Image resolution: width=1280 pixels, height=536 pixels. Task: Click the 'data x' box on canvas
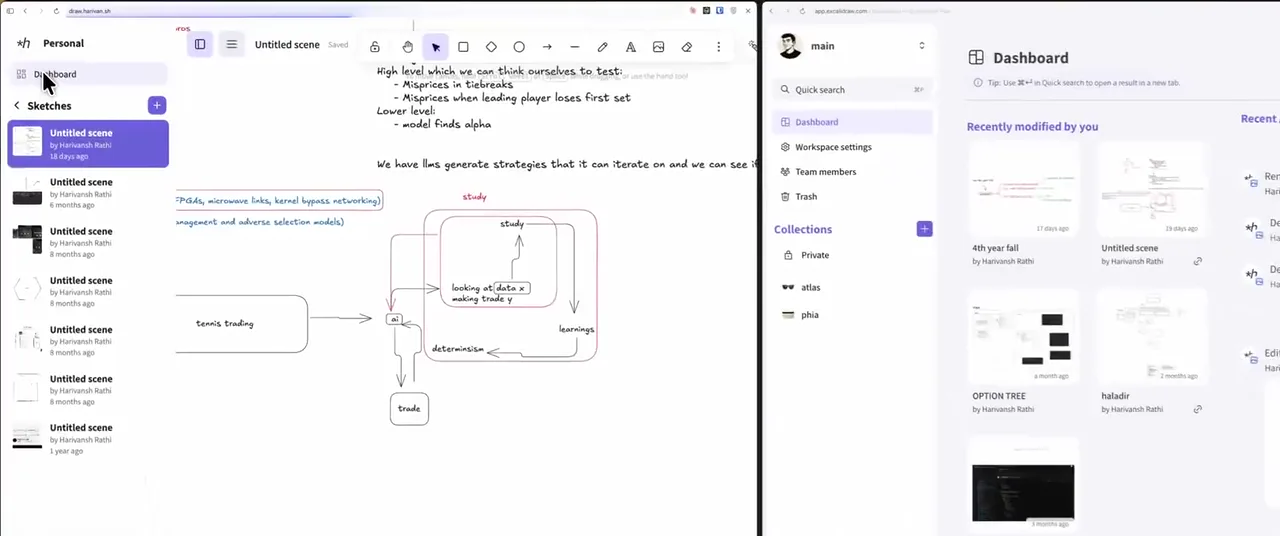[511, 288]
